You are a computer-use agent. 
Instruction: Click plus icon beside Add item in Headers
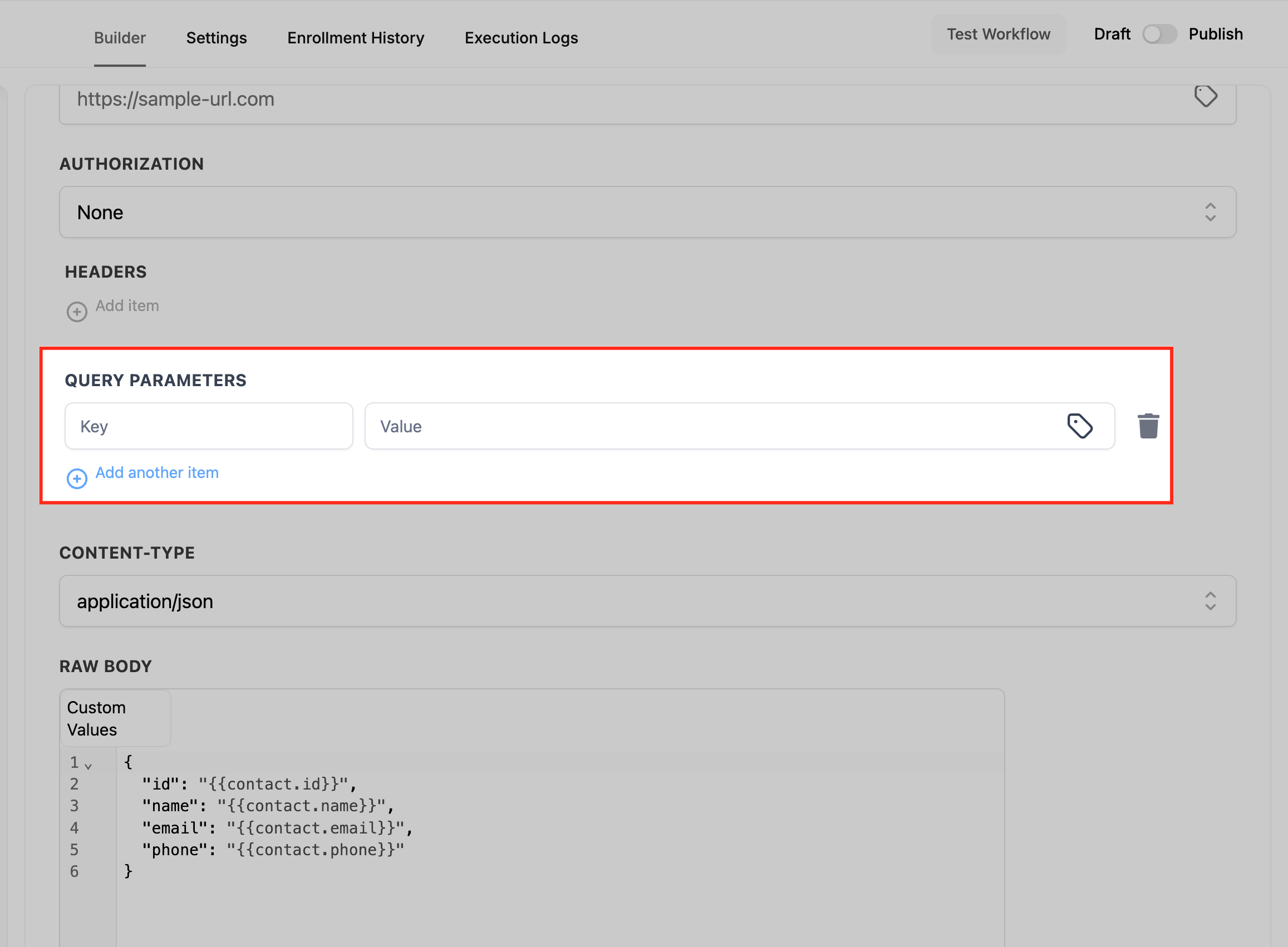click(x=77, y=311)
